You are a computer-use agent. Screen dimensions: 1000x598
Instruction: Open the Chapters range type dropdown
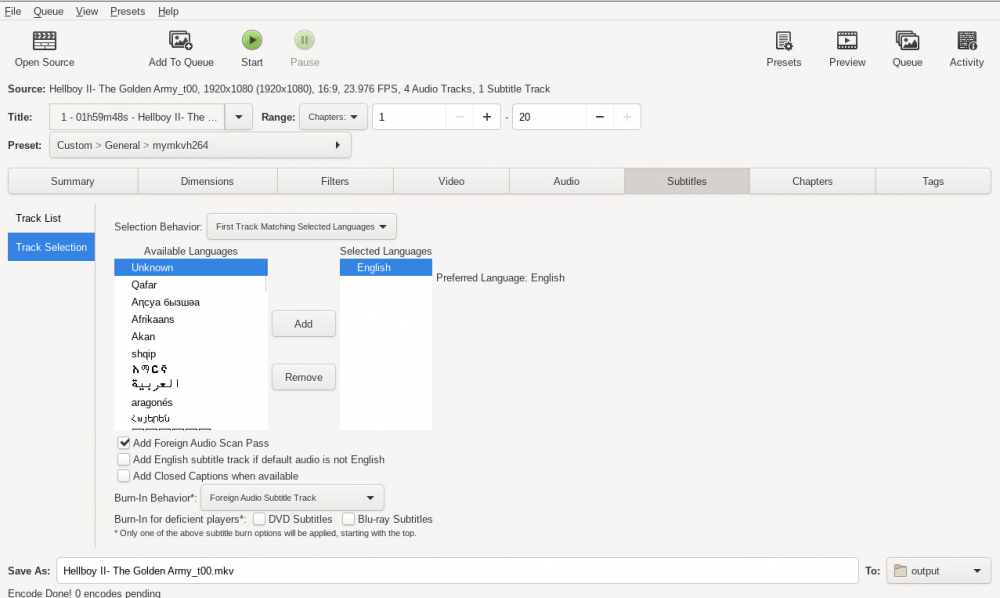(333, 117)
